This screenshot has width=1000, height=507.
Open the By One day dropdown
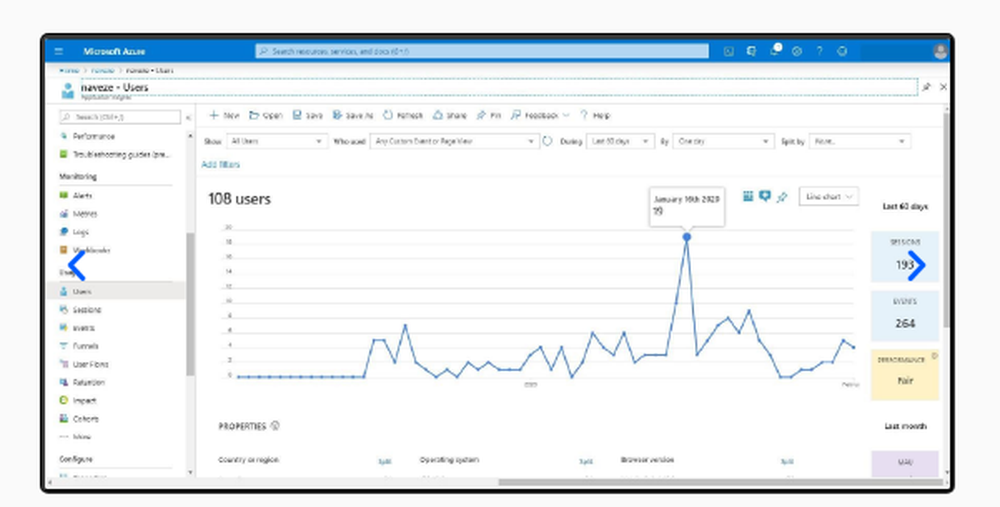pos(723,142)
